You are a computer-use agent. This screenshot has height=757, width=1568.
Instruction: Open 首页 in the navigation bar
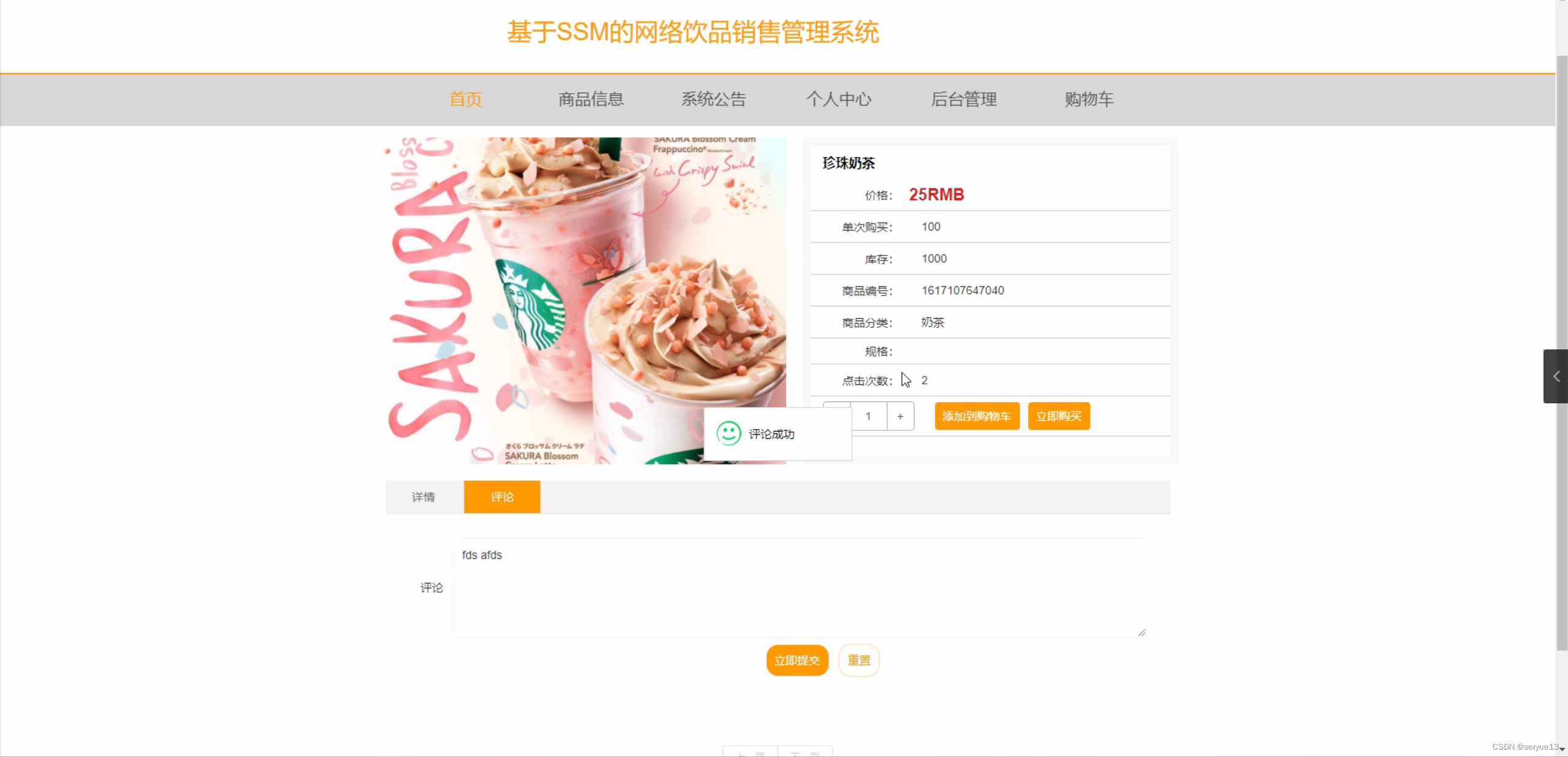[465, 99]
